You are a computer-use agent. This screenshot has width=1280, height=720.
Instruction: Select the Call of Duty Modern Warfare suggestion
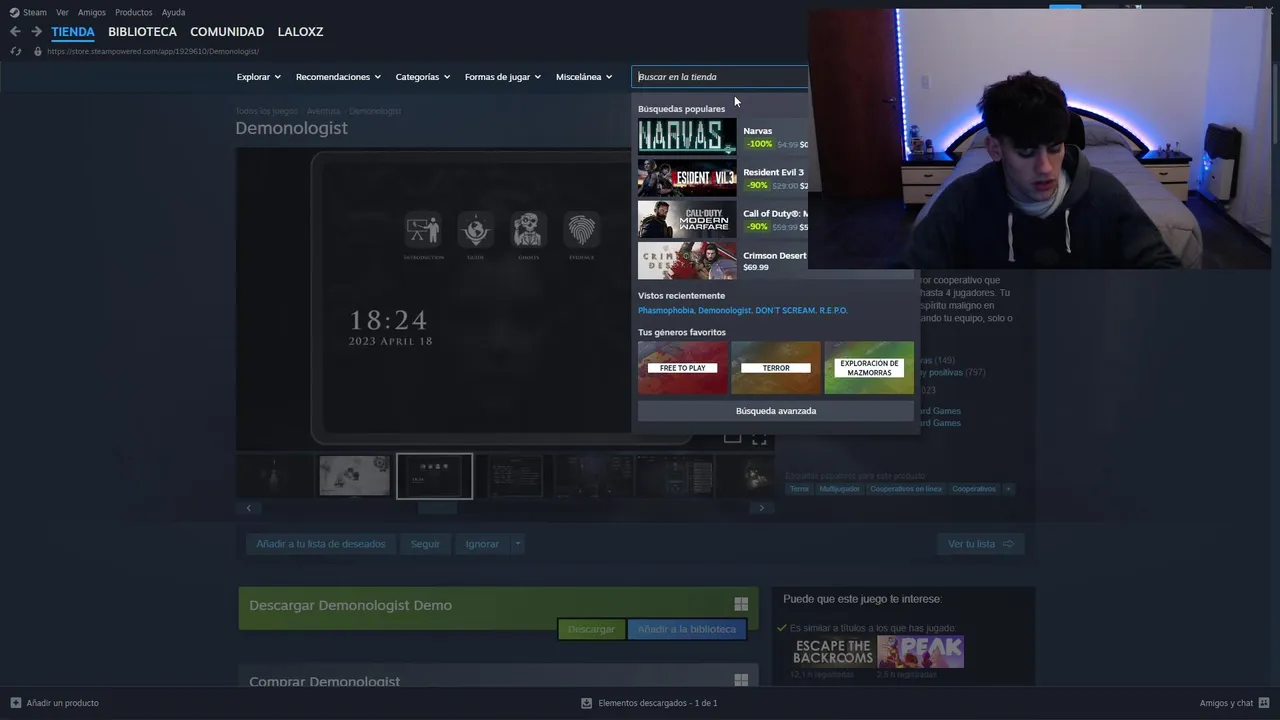coord(723,219)
